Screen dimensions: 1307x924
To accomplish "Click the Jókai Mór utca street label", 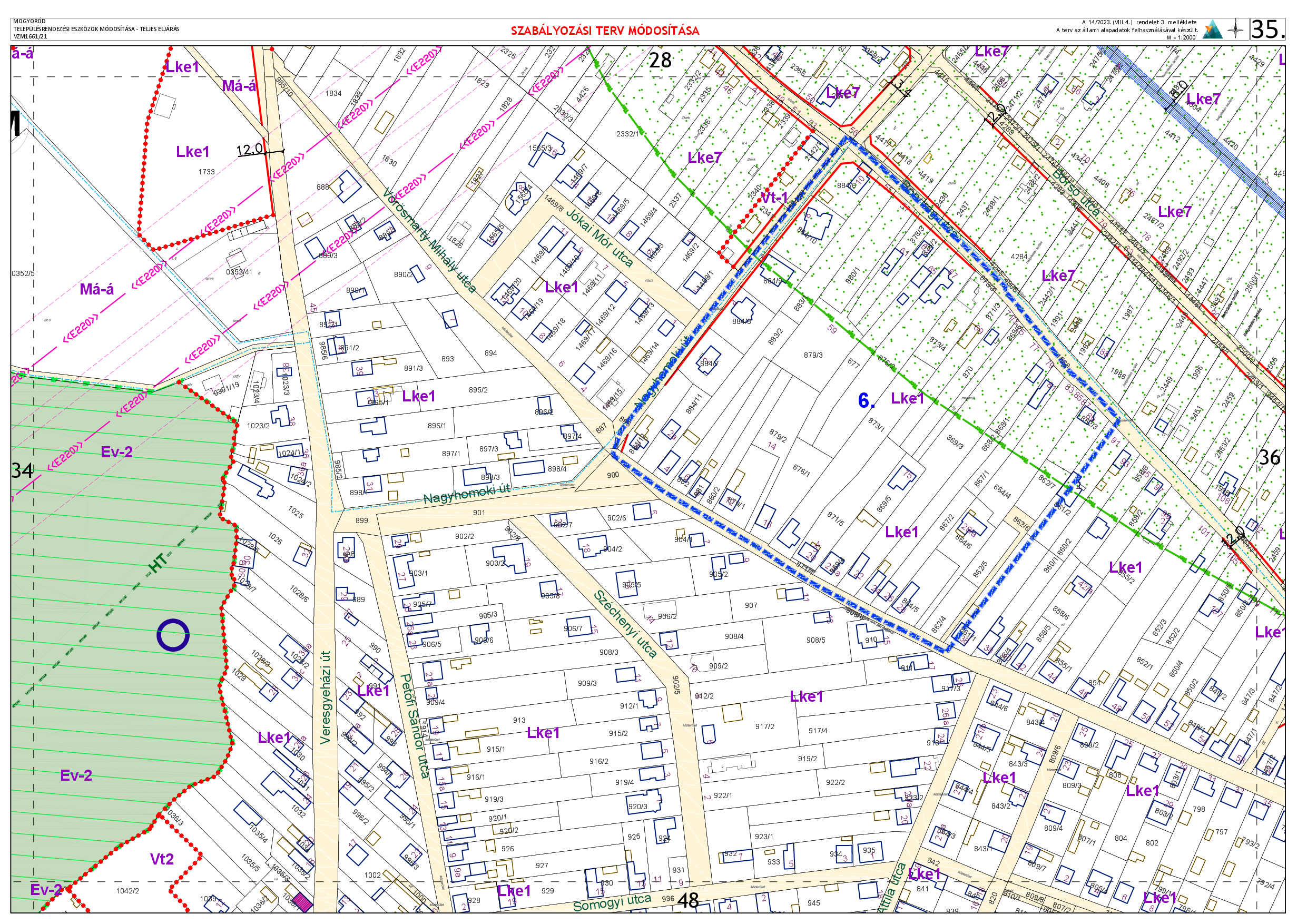I will click(x=600, y=238).
